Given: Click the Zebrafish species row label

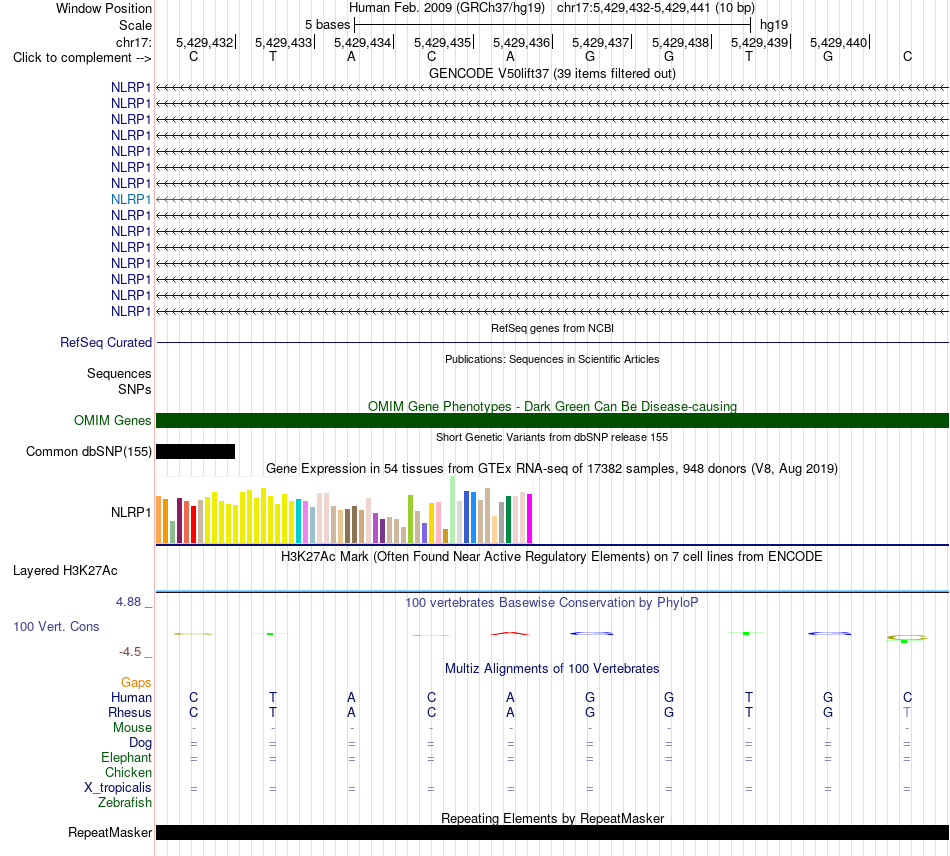Looking at the screenshot, I should point(125,803).
